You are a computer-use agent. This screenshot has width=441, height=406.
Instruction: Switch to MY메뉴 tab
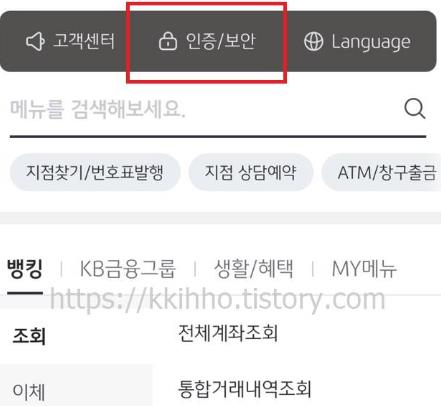pos(364,269)
